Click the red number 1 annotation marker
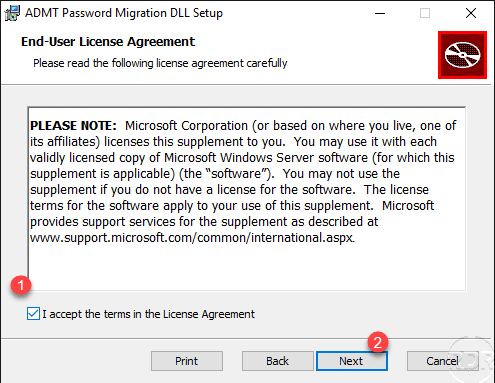Image resolution: width=495 pixels, height=383 pixels. (21, 285)
